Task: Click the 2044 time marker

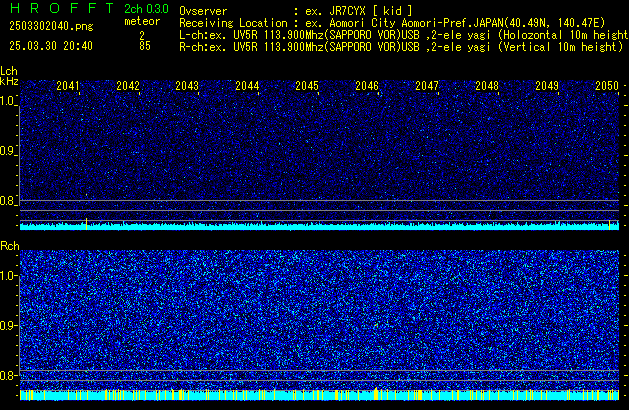Action: pos(247,86)
